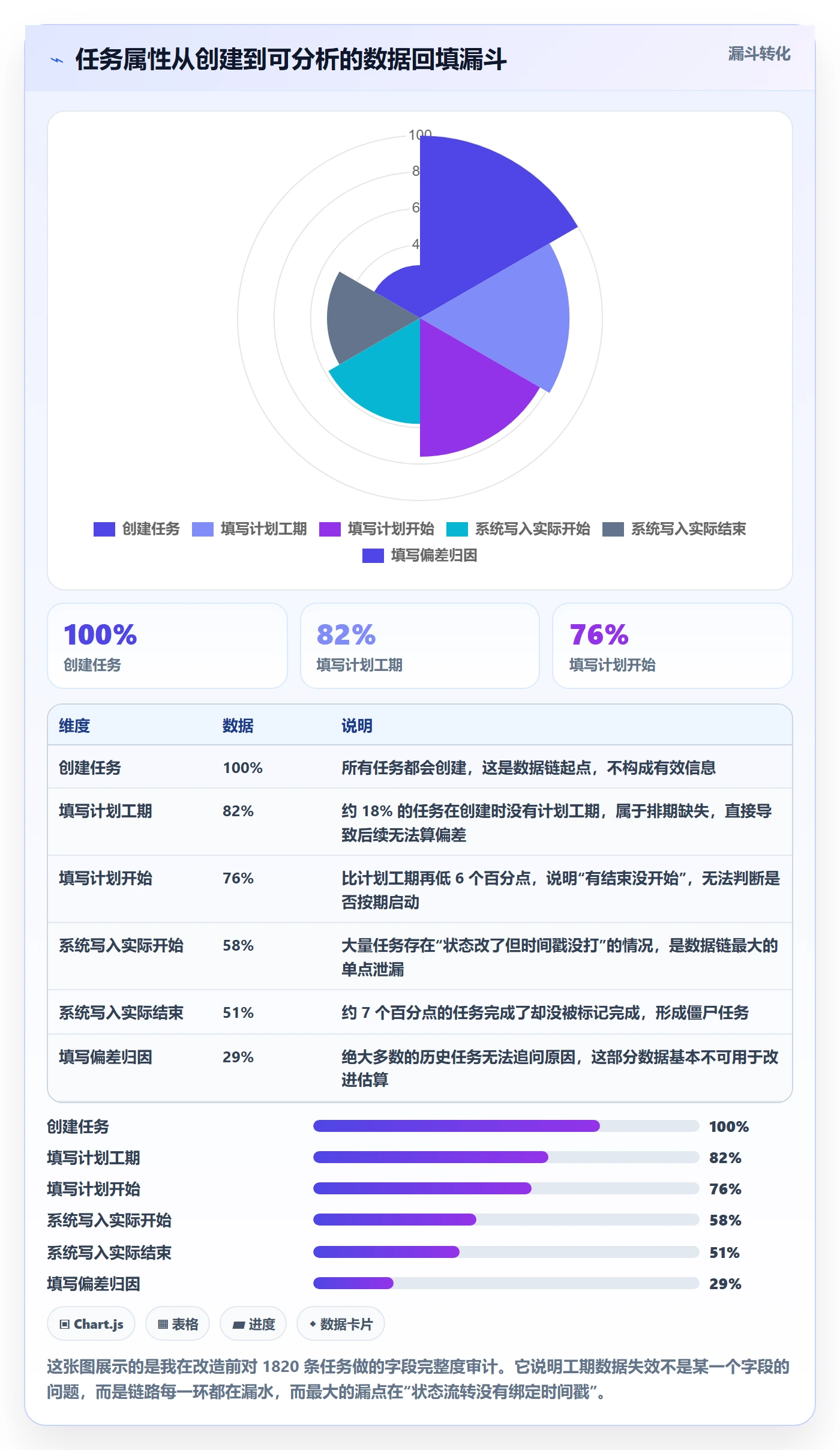Click the 填写计划开始 76% progress bar
Viewport: 840px width, 1450px height.
(506, 1188)
